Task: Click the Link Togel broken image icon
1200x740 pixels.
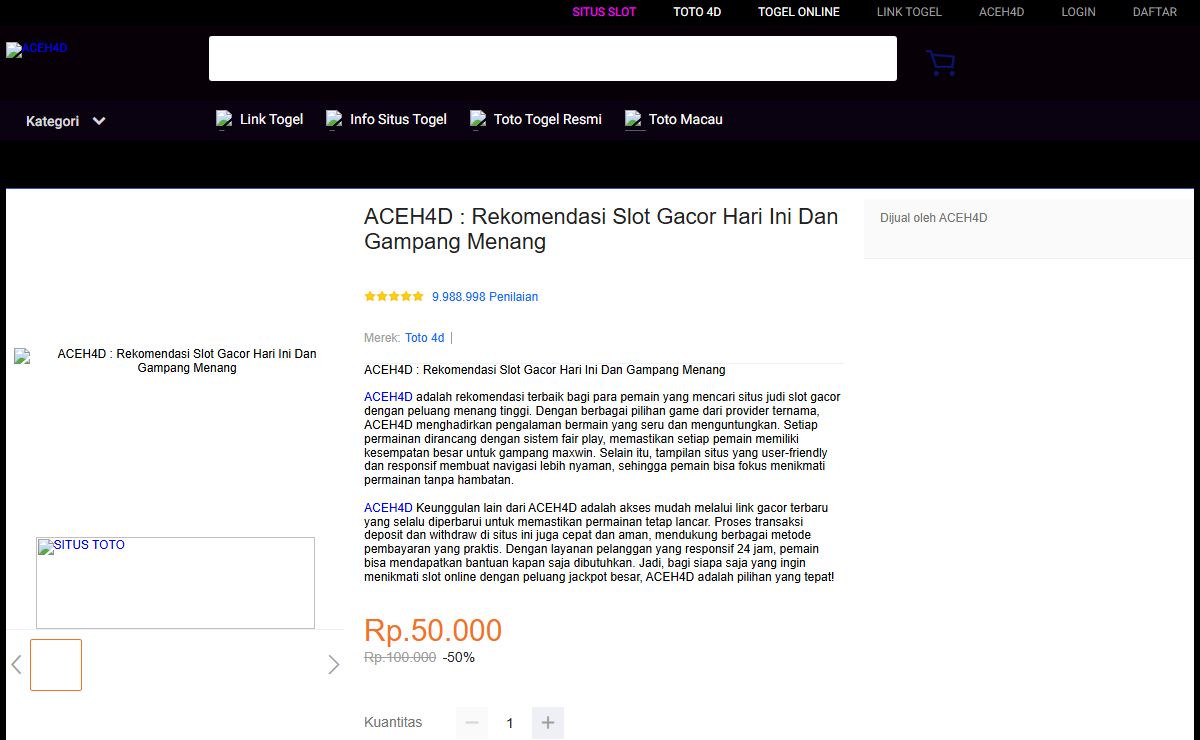Action: pyautogui.click(x=224, y=120)
